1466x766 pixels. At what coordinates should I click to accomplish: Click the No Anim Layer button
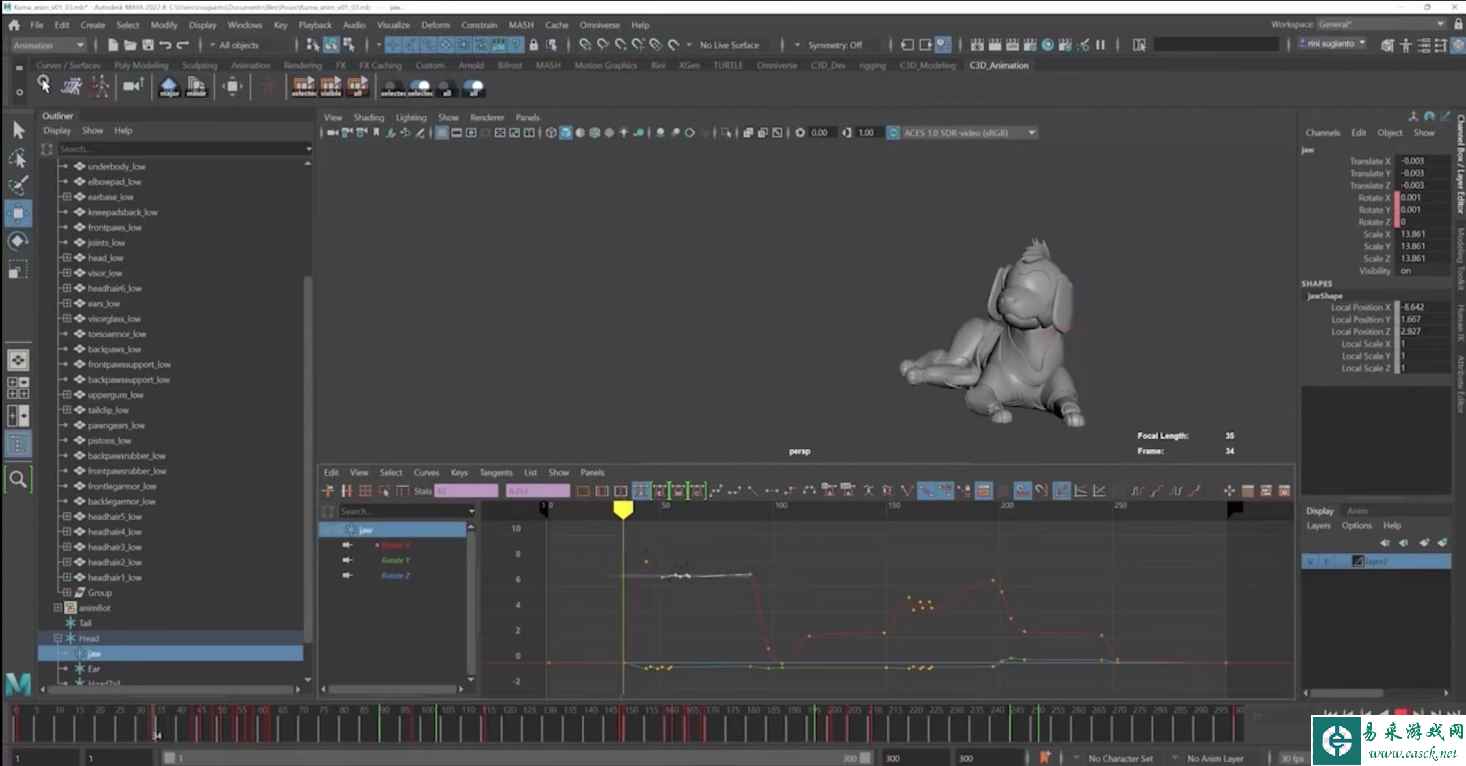(x=1215, y=758)
